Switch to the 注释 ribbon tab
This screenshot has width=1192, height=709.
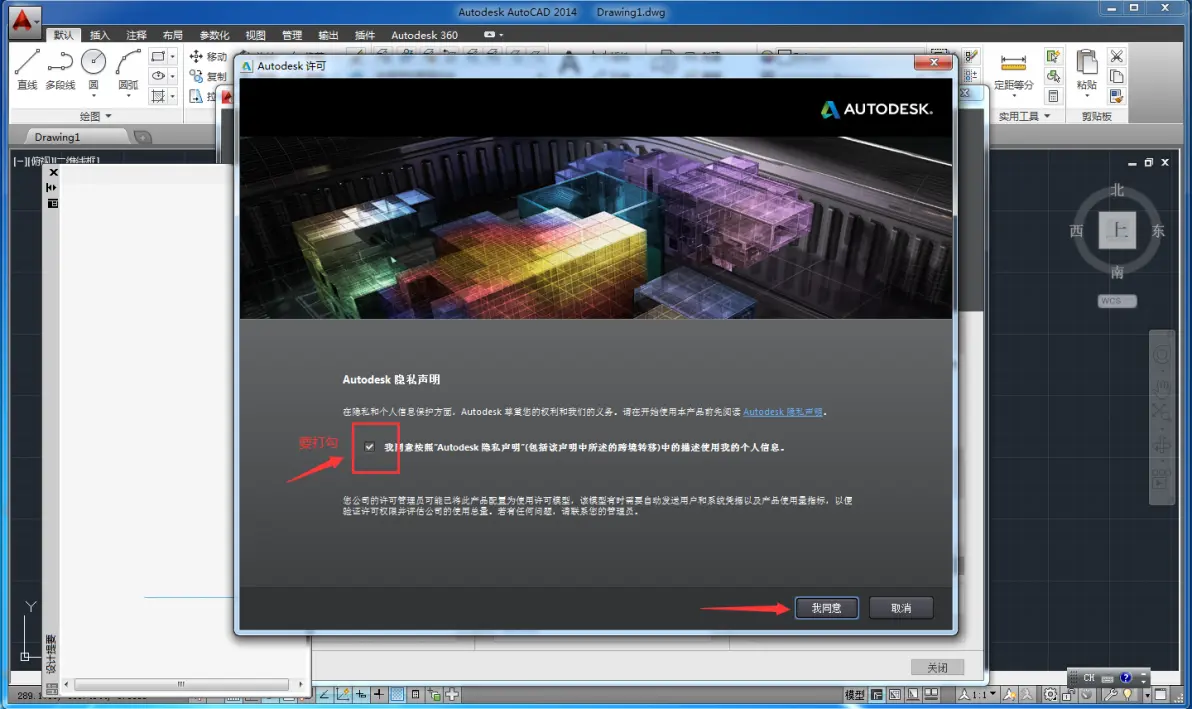pos(136,35)
